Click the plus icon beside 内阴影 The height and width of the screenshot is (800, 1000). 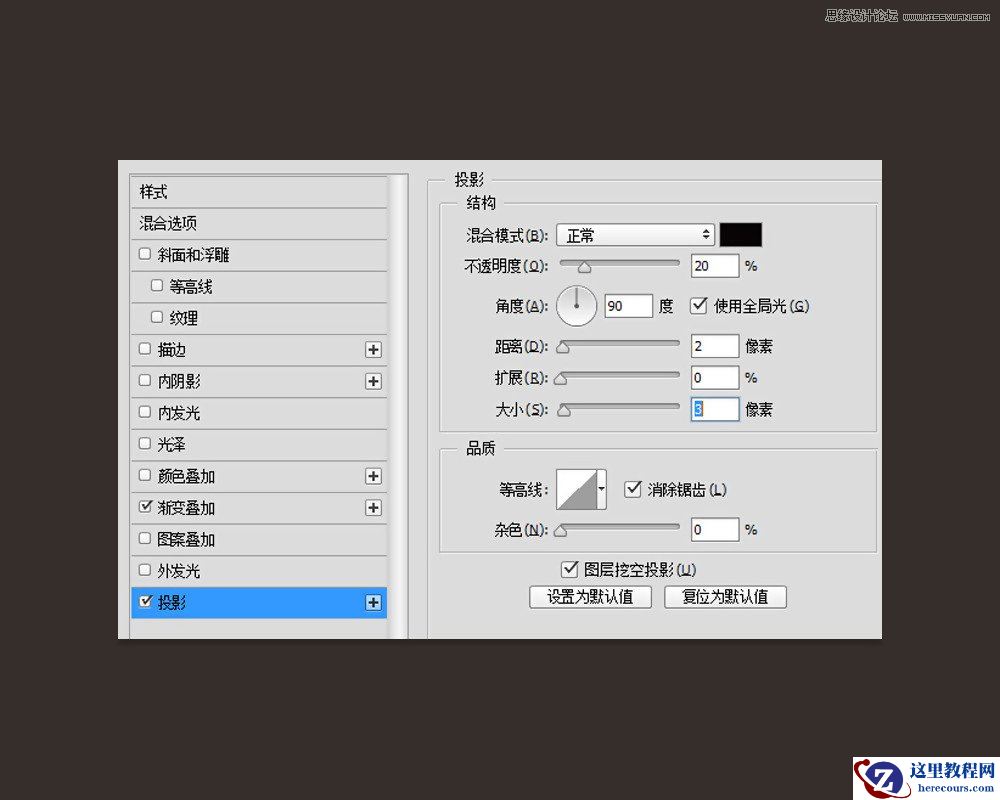coord(372,381)
